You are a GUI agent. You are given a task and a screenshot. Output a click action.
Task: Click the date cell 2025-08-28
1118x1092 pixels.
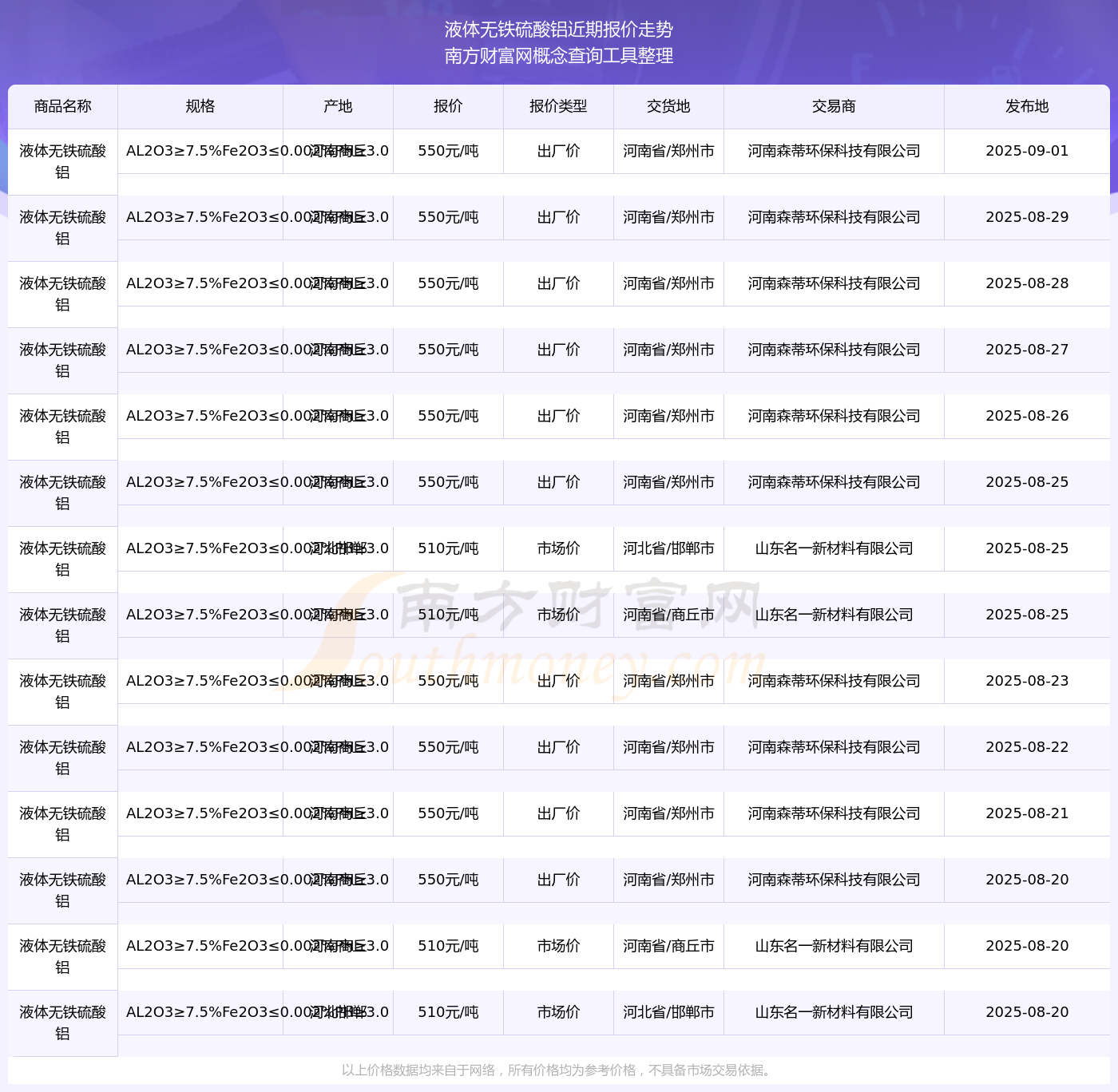pos(1027,283)
